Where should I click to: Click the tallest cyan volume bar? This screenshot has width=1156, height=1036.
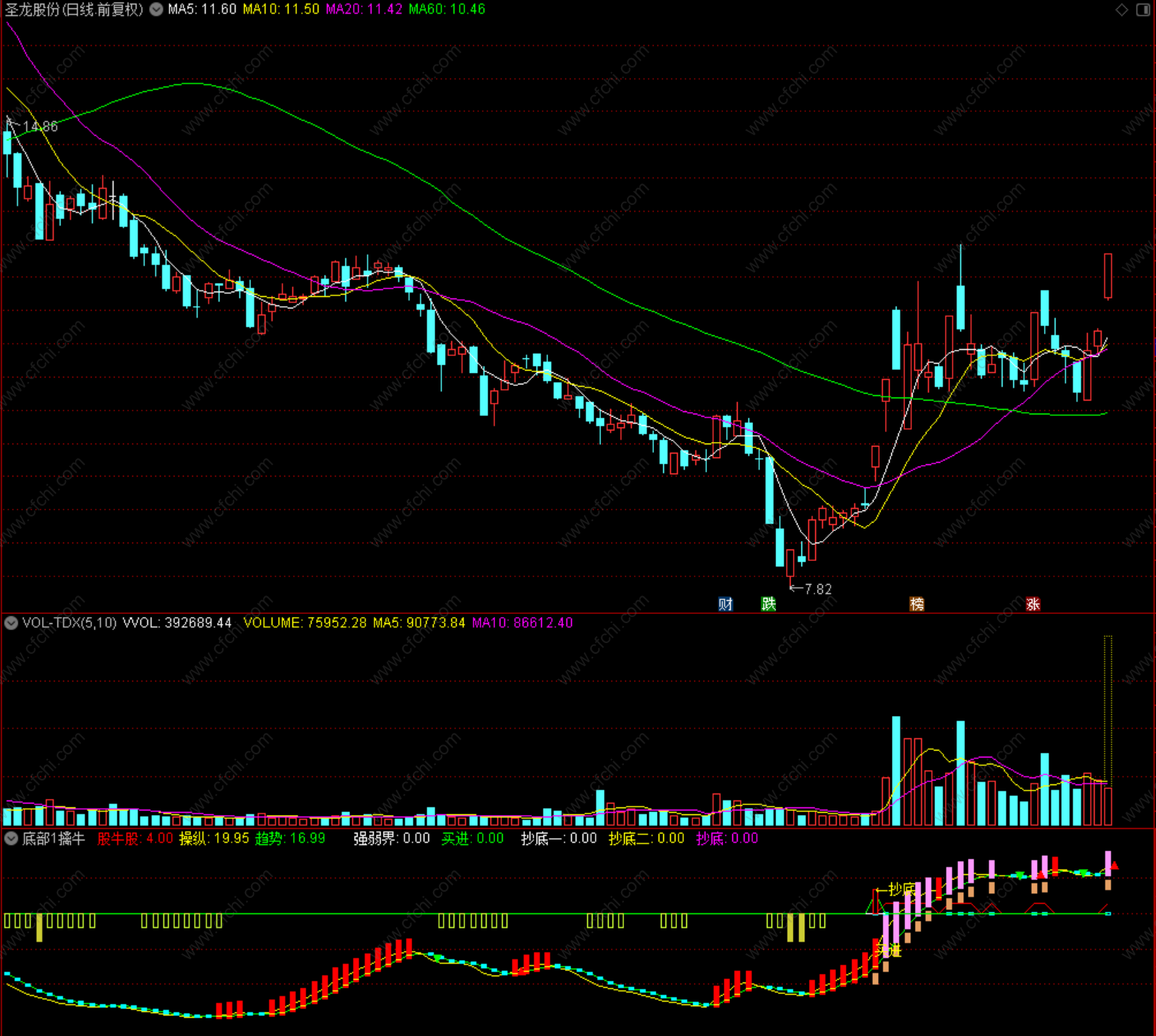[x=896, y=770]
